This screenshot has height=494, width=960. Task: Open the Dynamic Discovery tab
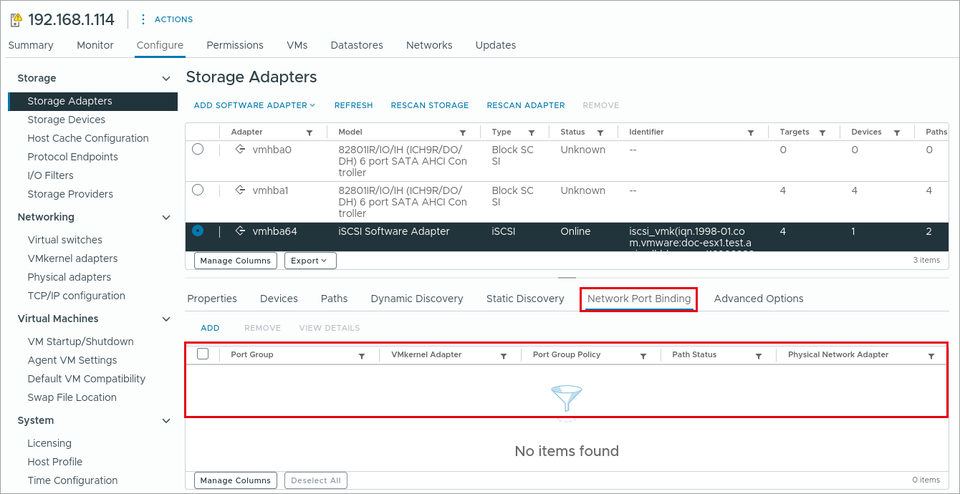point(417,299)
